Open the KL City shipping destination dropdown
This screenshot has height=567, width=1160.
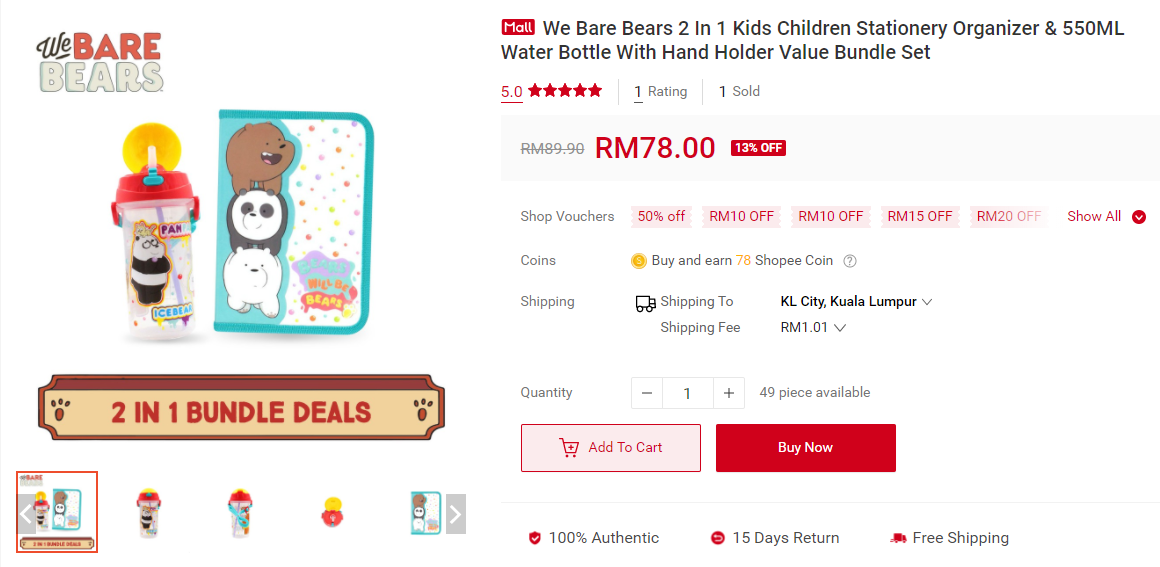[x=856, y=301]
